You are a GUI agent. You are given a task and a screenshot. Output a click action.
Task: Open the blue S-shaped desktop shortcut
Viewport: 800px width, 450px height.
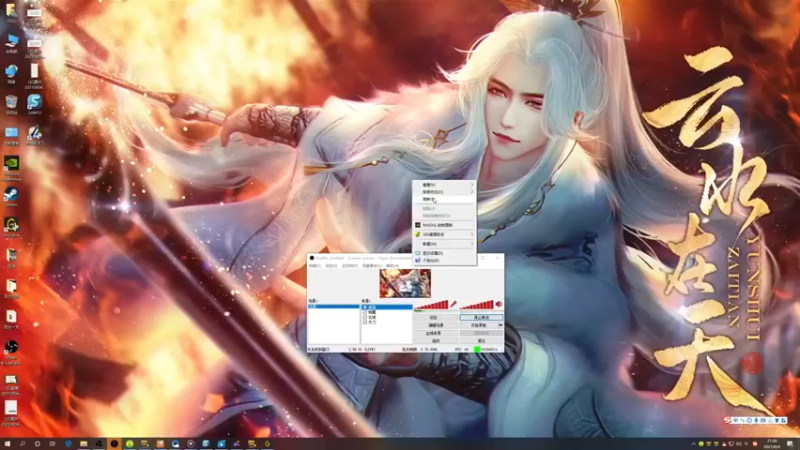tap(34, 105)
